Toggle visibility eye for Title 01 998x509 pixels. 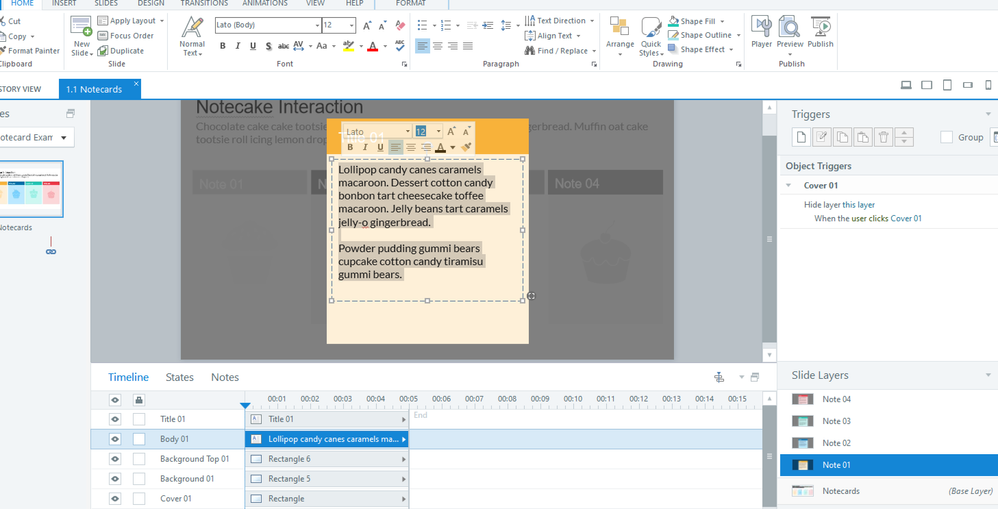click(x=115, y=419)
